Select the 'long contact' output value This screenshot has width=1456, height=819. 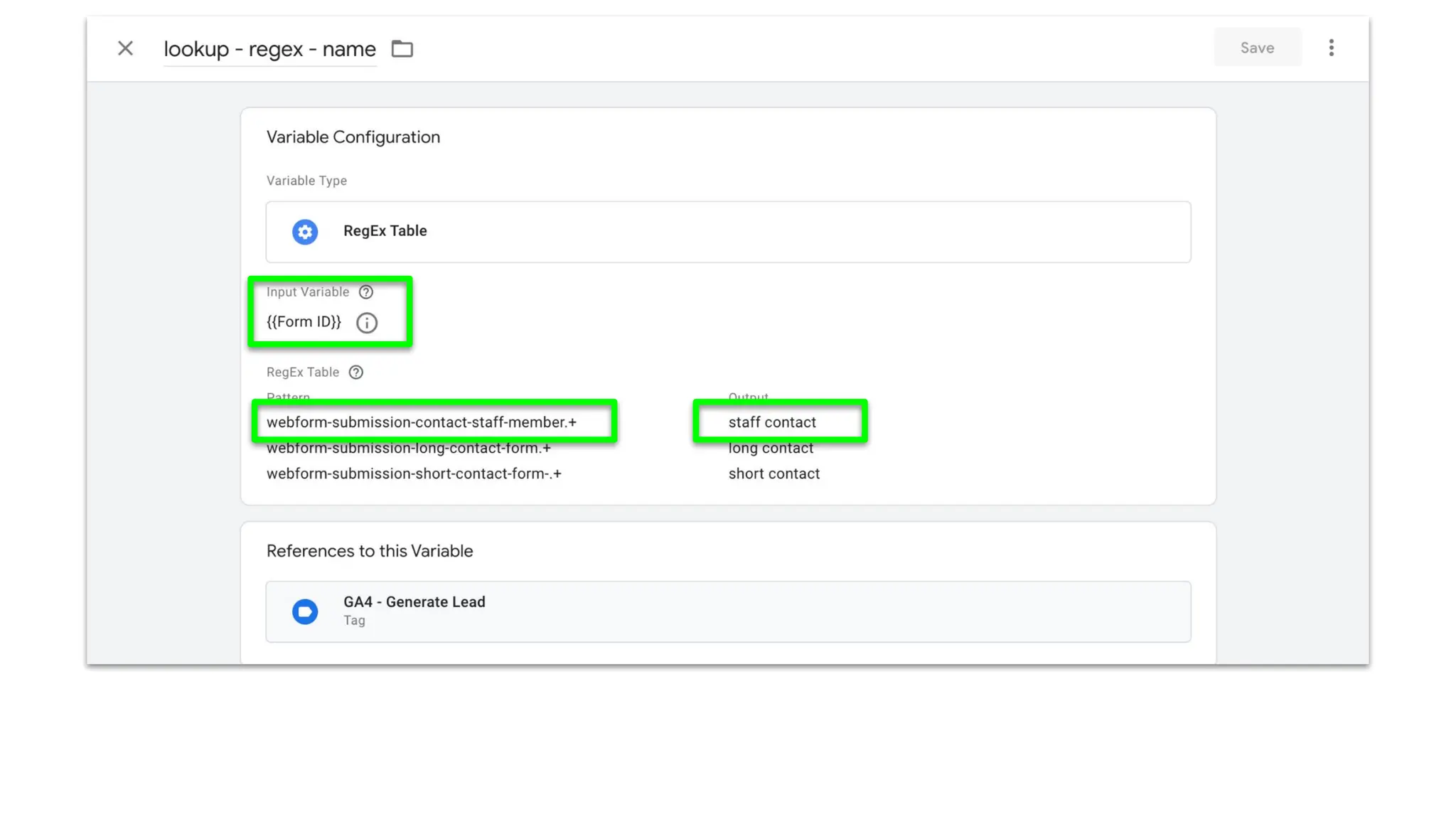(x=771, y=449)
